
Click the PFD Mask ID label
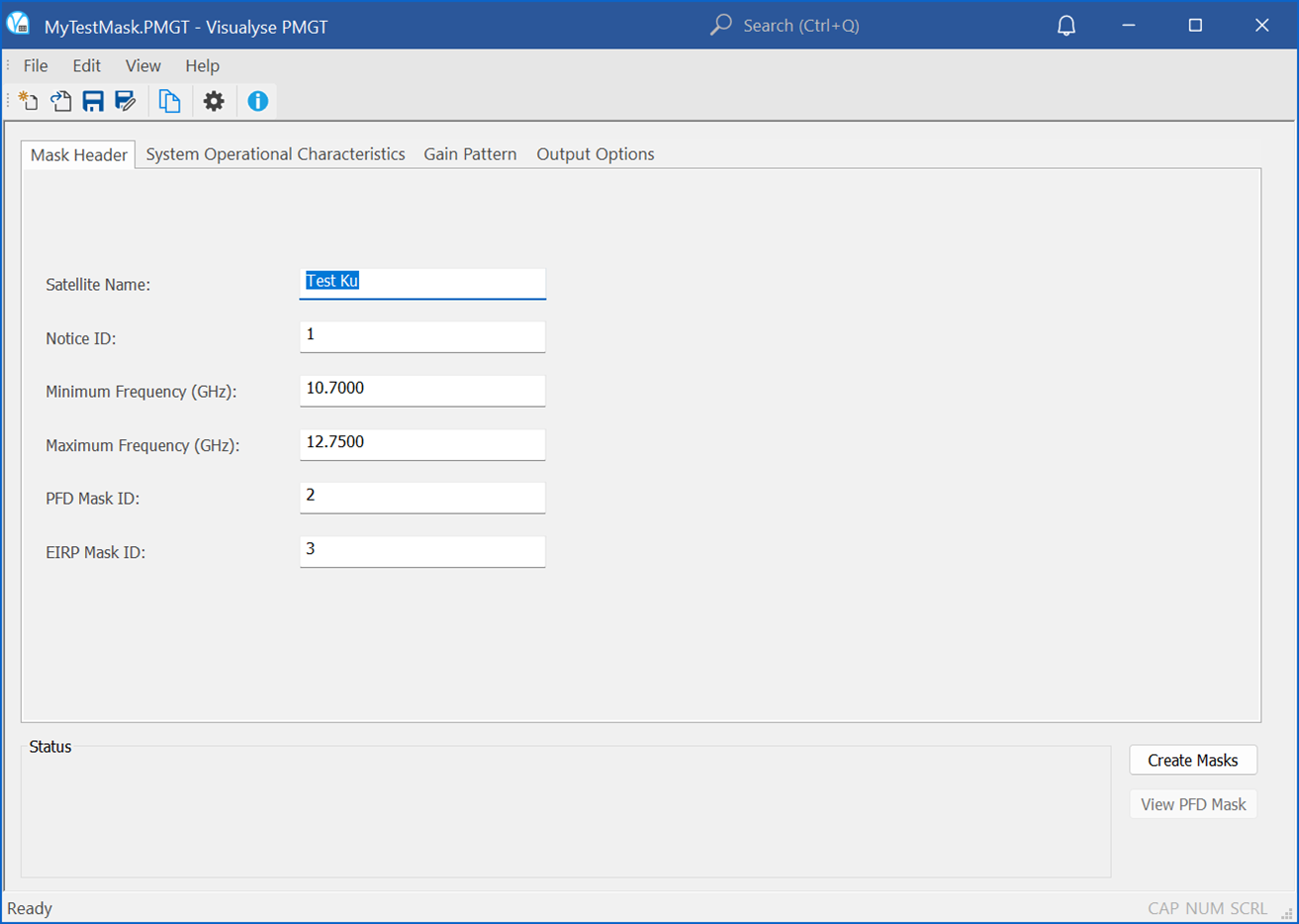(x=93, y=499)
